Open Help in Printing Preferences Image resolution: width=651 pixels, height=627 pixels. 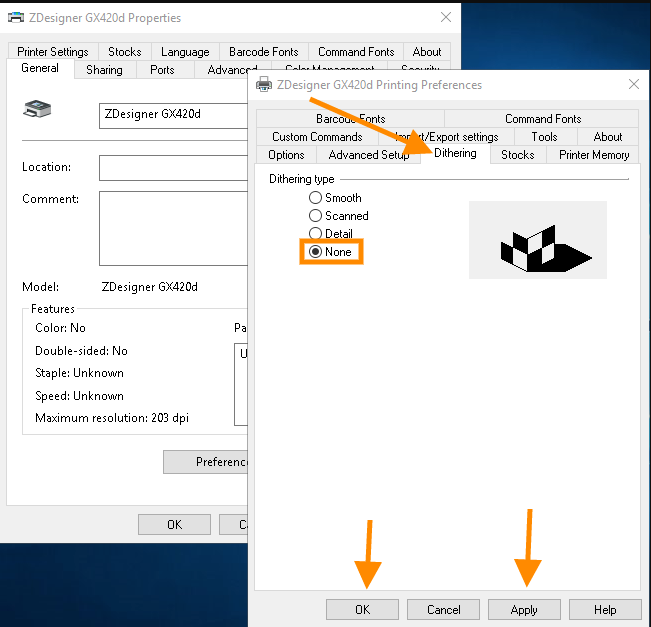(605, 609)
